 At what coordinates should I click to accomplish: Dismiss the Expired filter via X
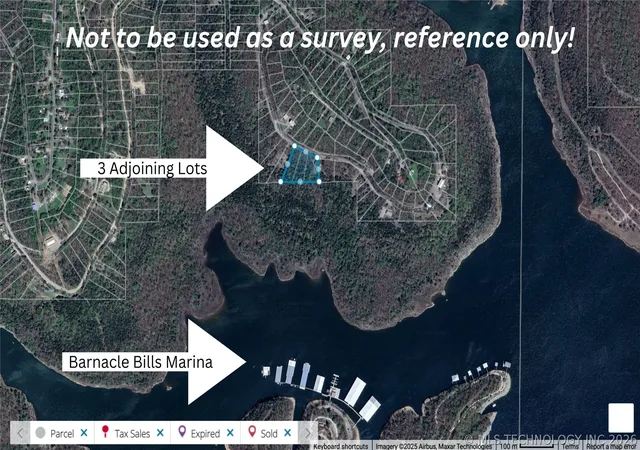230,433
